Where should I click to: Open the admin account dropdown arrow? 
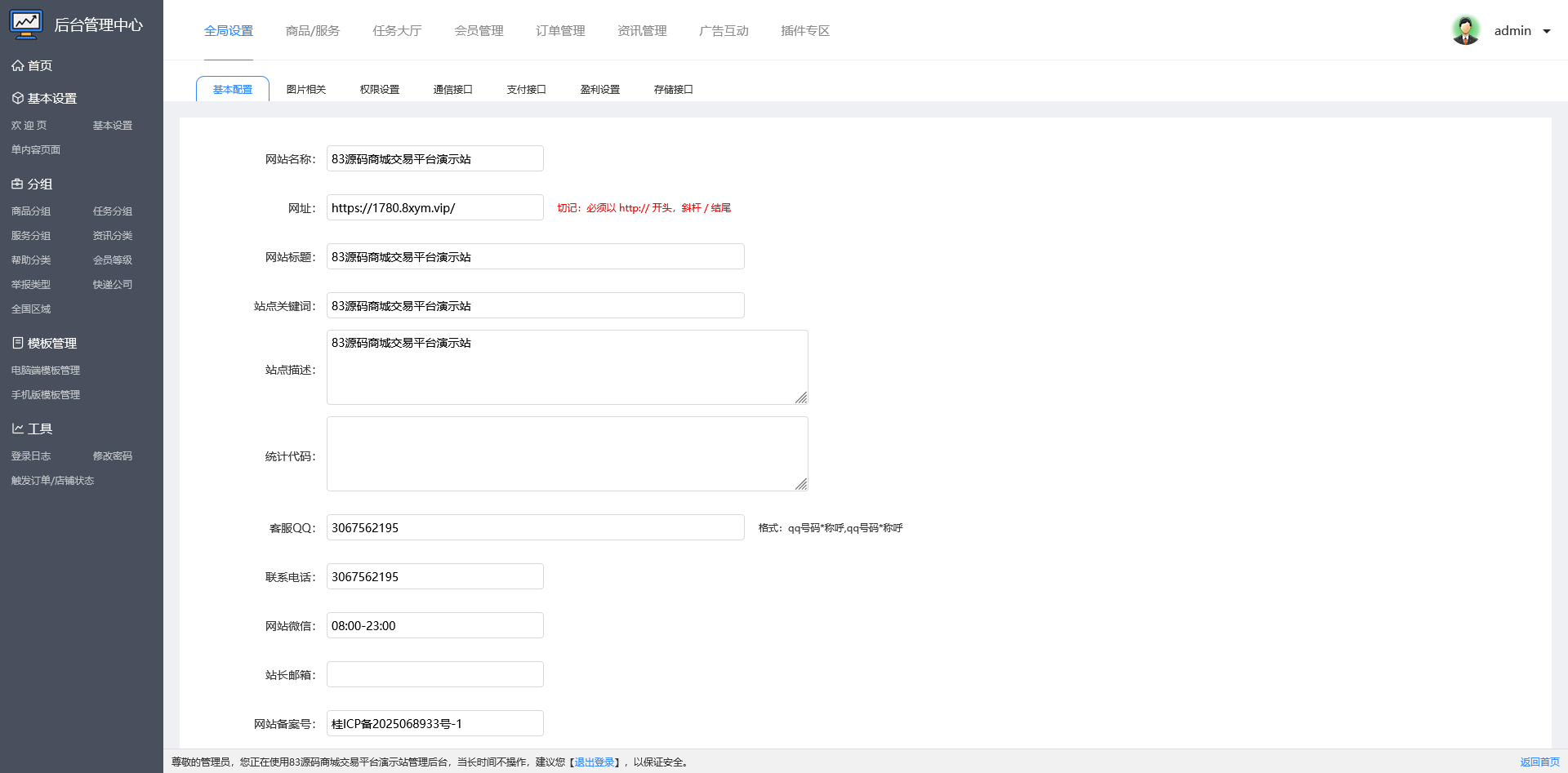click(1546, 31)
